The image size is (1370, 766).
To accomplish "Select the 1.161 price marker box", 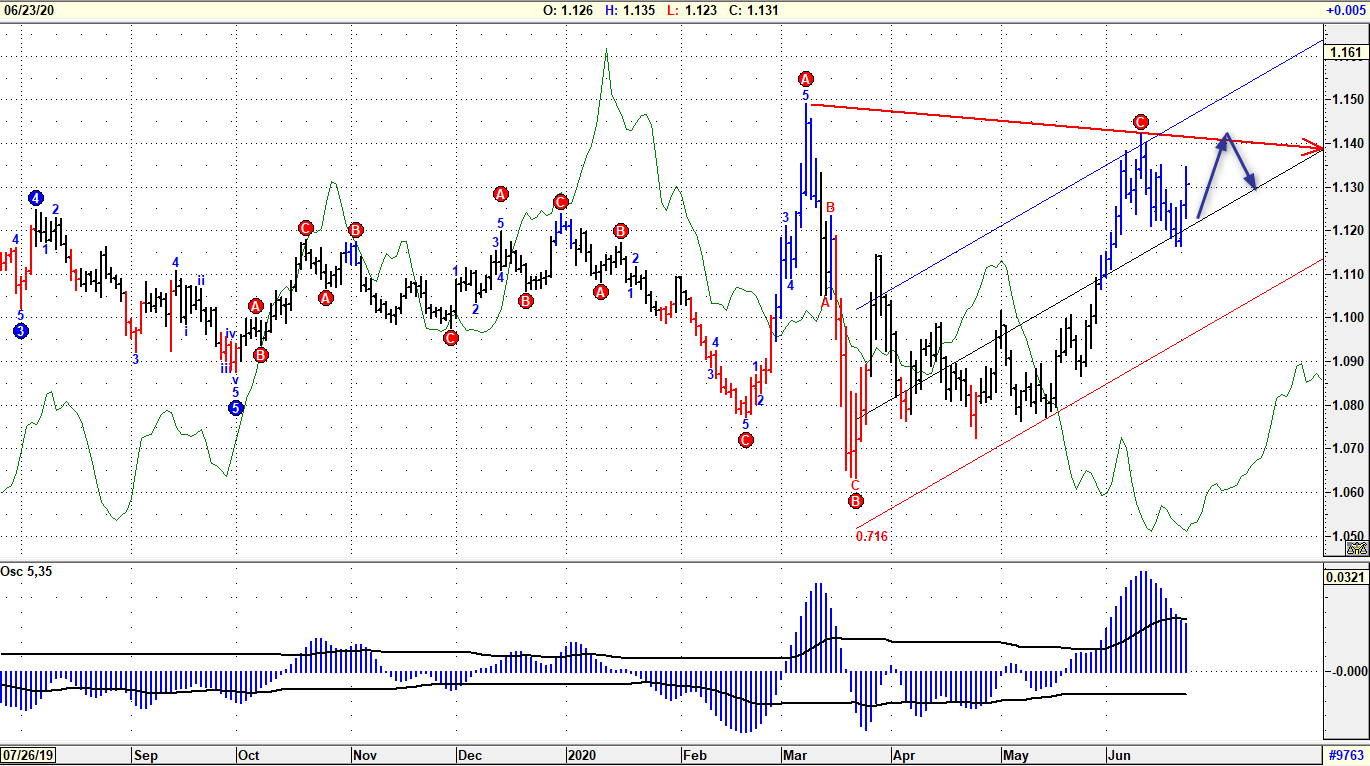I will (1345, 52).
